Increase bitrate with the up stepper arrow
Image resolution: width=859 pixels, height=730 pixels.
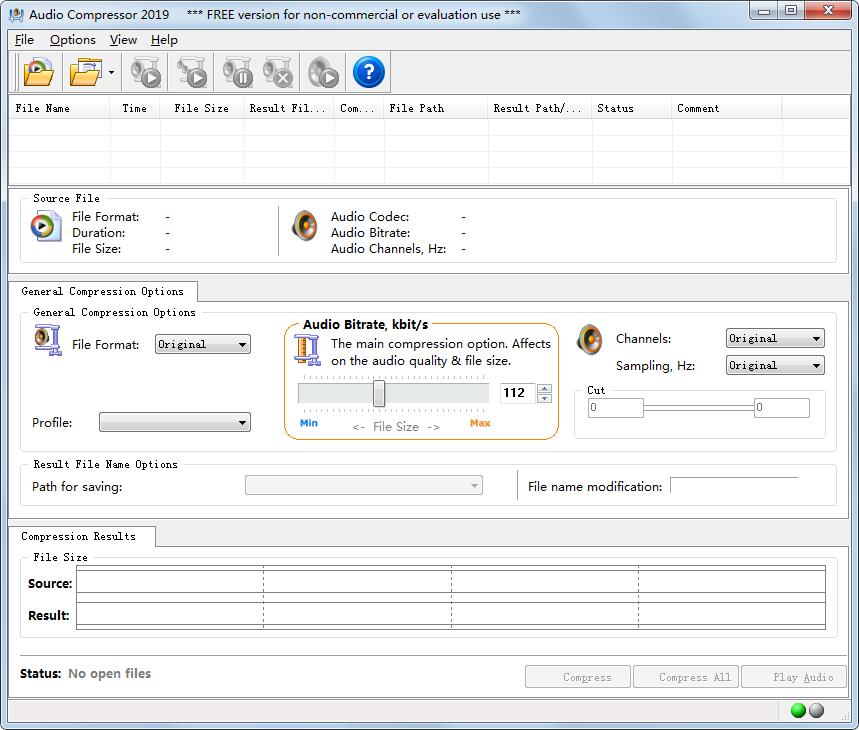[544, 388]
